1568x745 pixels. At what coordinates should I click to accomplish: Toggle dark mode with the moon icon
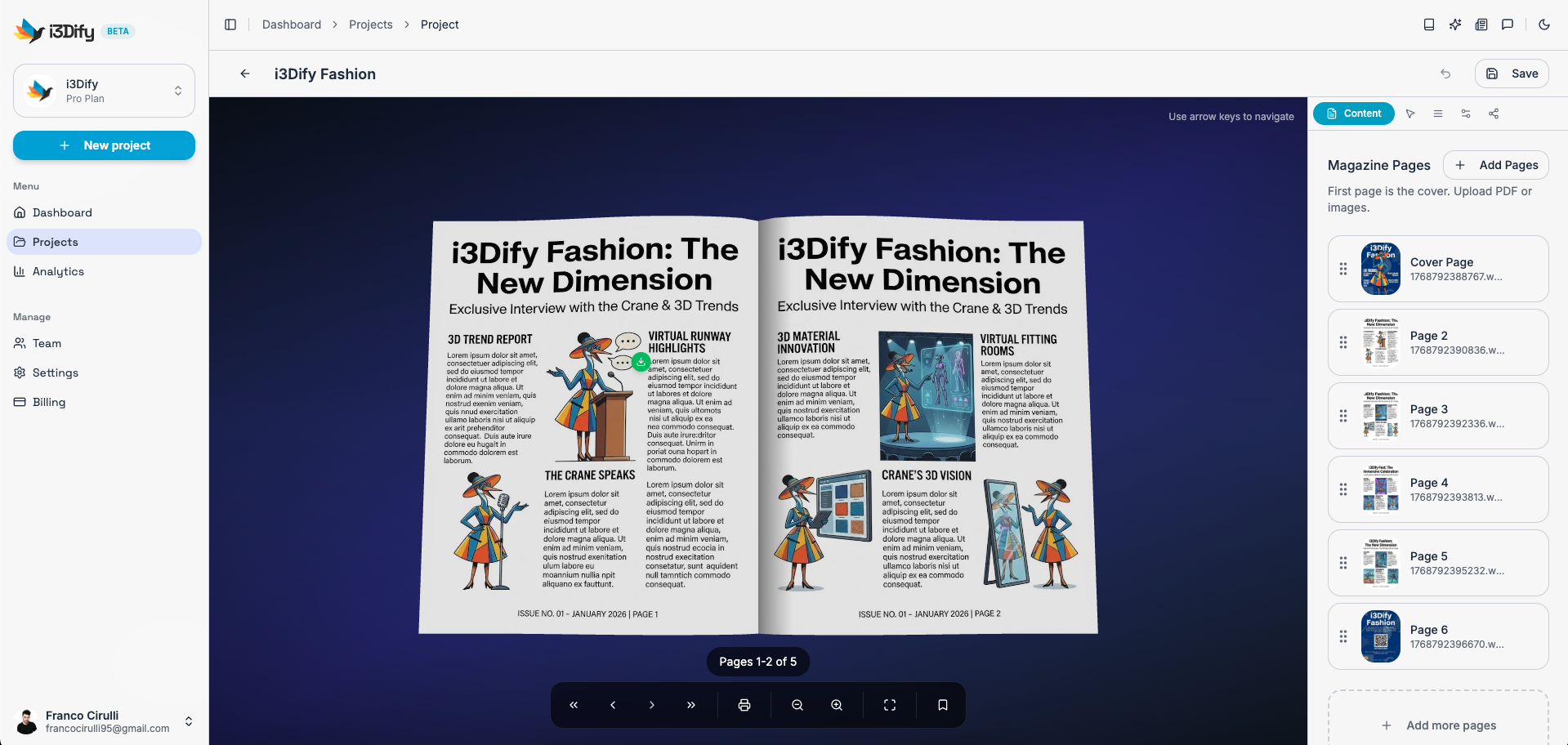(x=1543, y=25)
